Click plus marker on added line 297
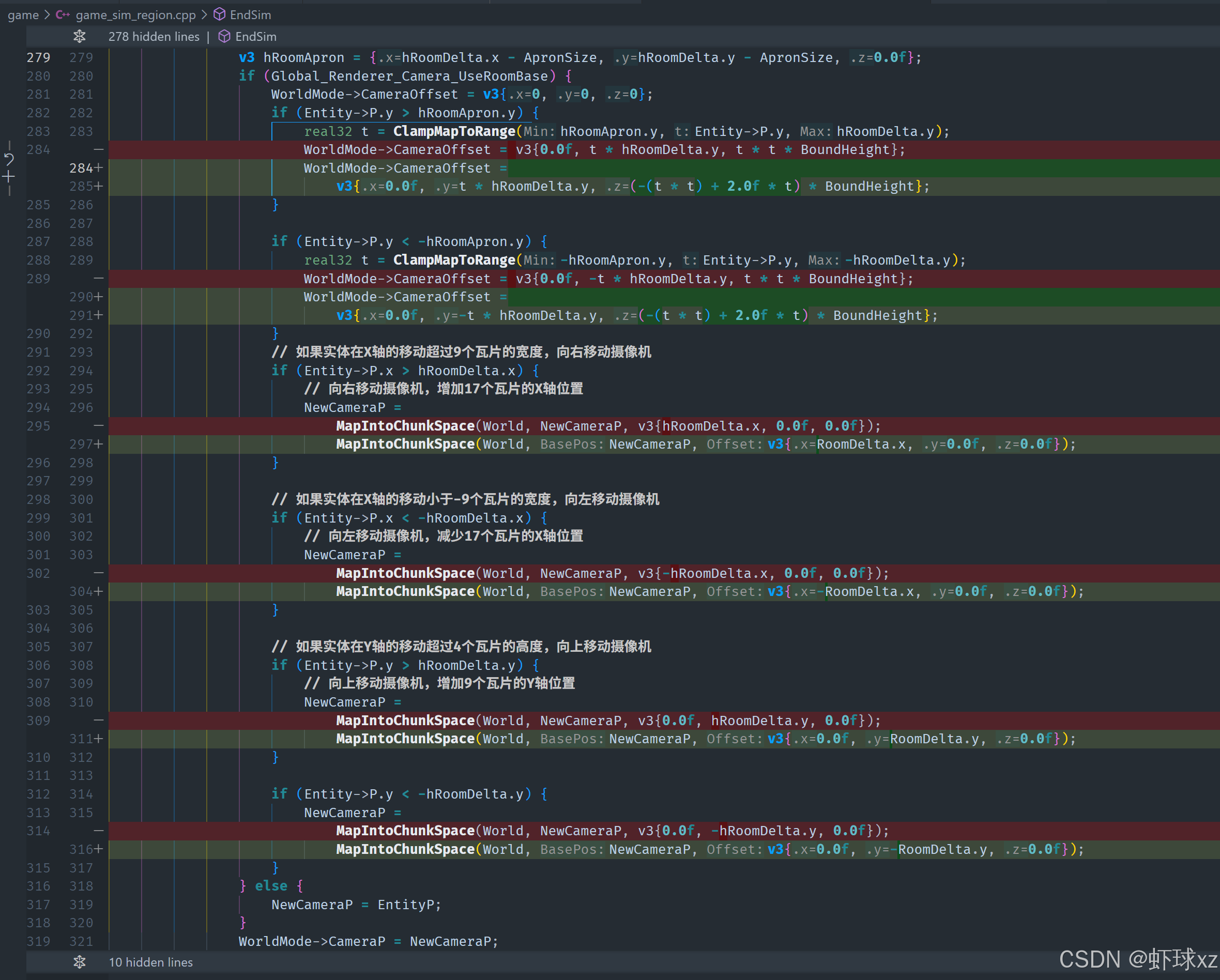 pyautogui.click(x=99, y=444)
